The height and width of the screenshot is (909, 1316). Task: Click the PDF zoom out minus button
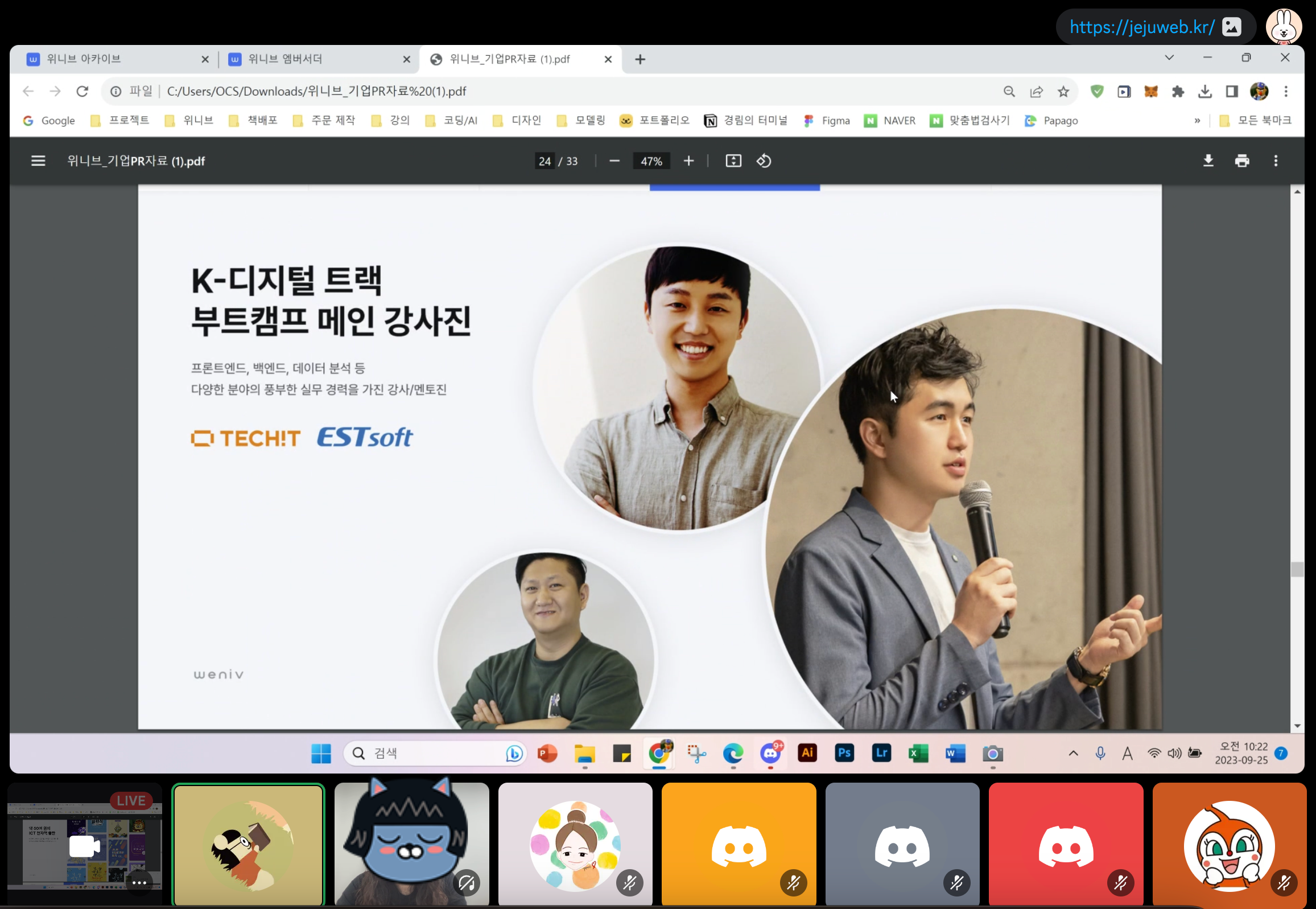[614, 161]
